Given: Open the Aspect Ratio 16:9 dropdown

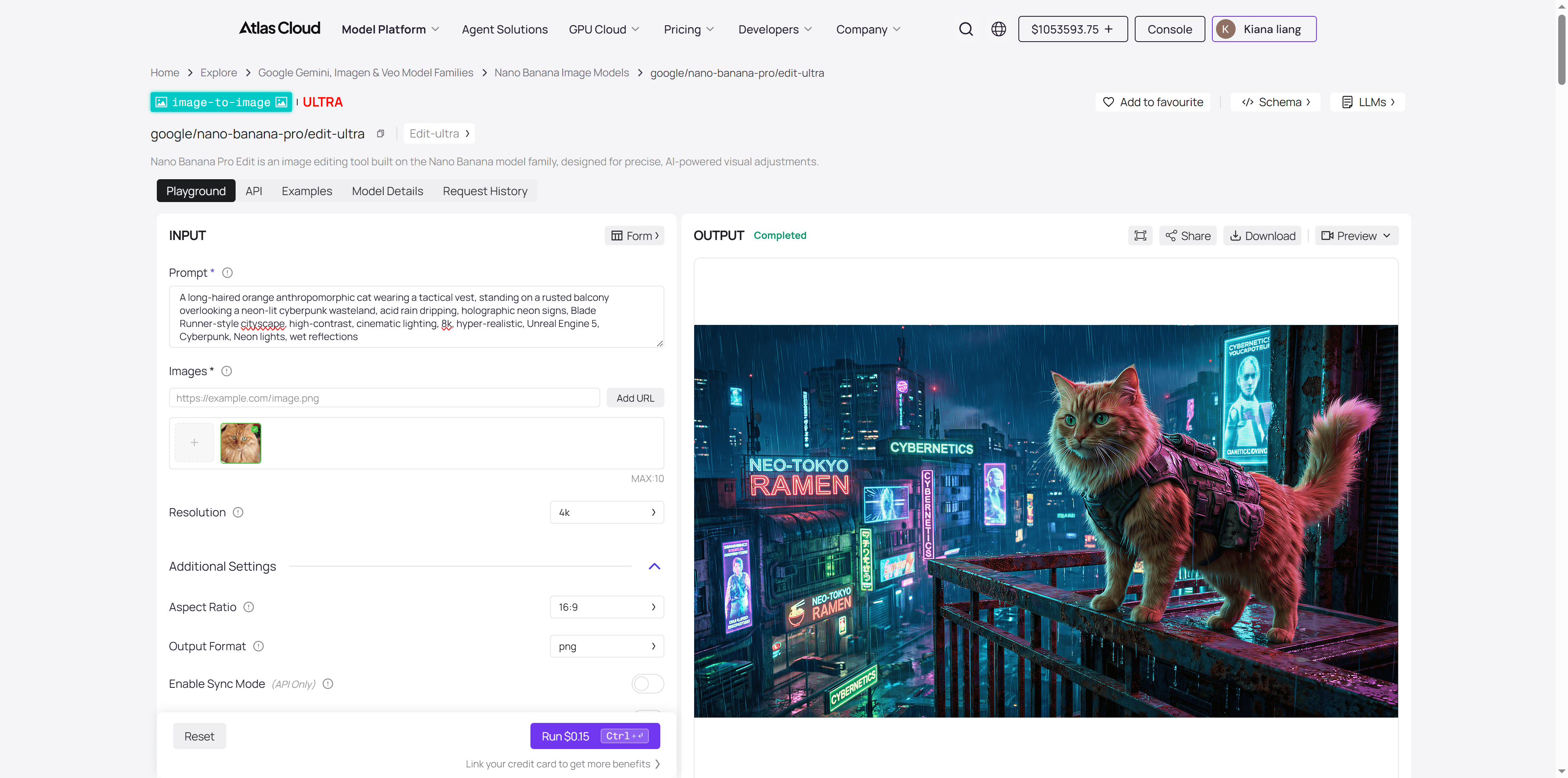Looking at the screenshot, I should tap(606, 607).
